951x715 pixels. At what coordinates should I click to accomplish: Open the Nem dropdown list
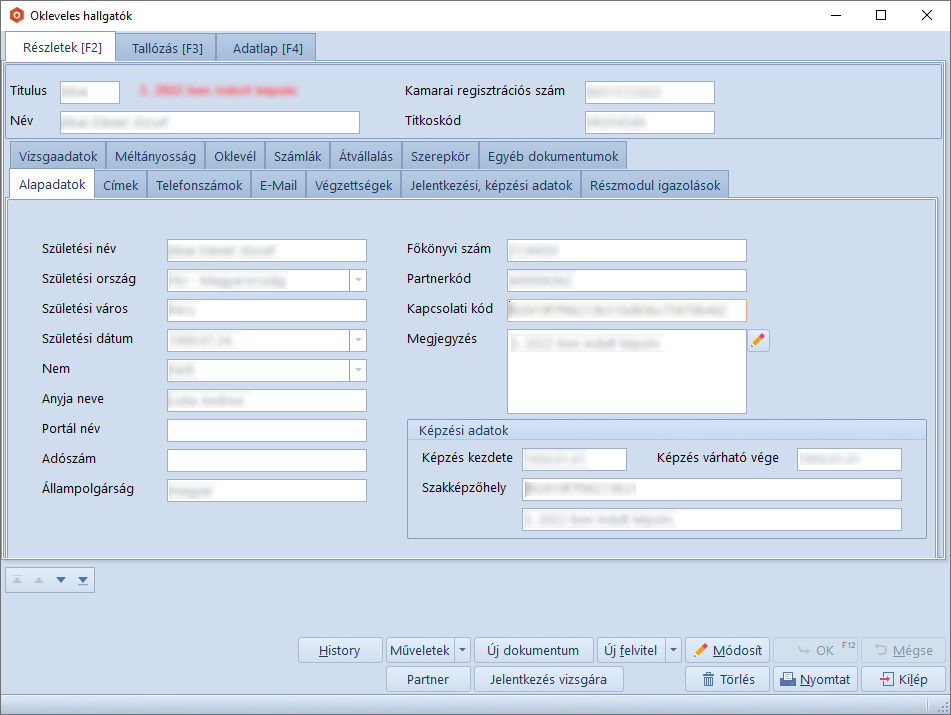click(x=358, y=371)
